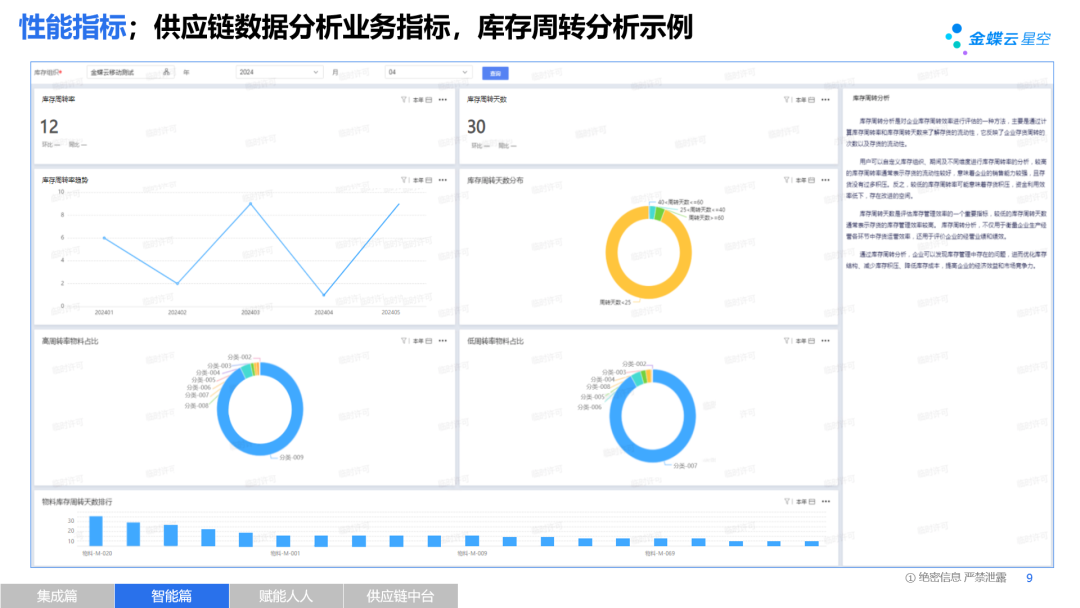Open the 赋能人人 tab
Screen dimensions: 1080x608
pos(286,596)
